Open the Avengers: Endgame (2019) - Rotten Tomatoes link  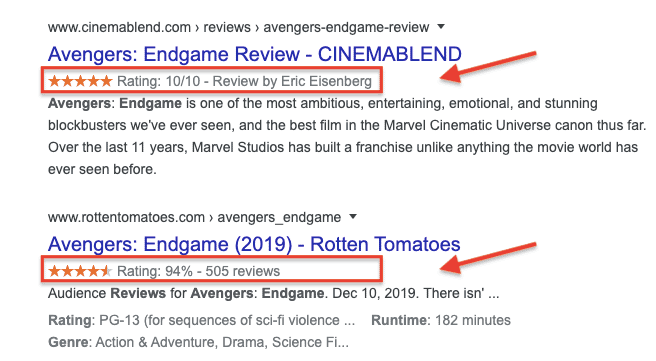(x=254, y=244)
